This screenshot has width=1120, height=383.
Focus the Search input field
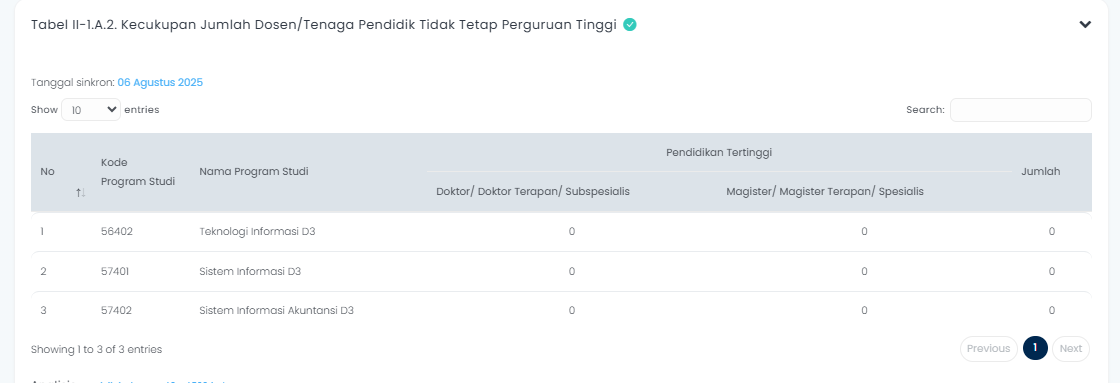1021,109
